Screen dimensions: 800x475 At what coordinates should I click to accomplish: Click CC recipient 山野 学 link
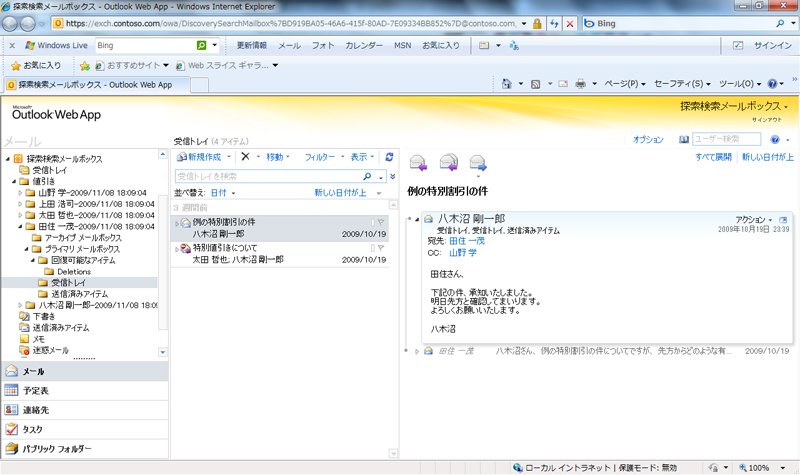(463, 253)
